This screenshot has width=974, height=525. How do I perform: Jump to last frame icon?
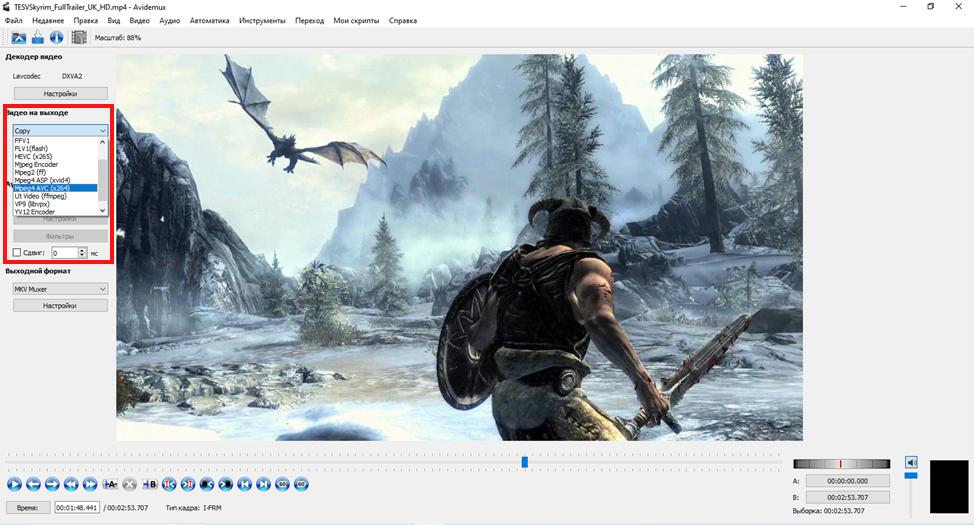(263, 484)
